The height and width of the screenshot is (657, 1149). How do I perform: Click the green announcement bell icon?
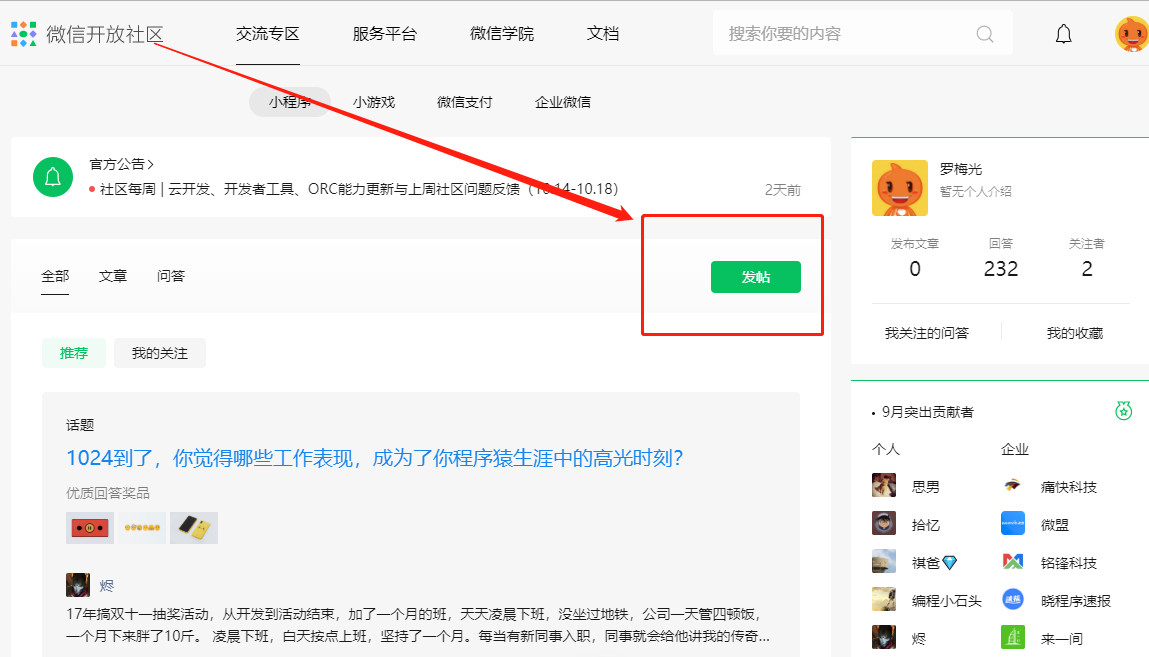point(53,177)
